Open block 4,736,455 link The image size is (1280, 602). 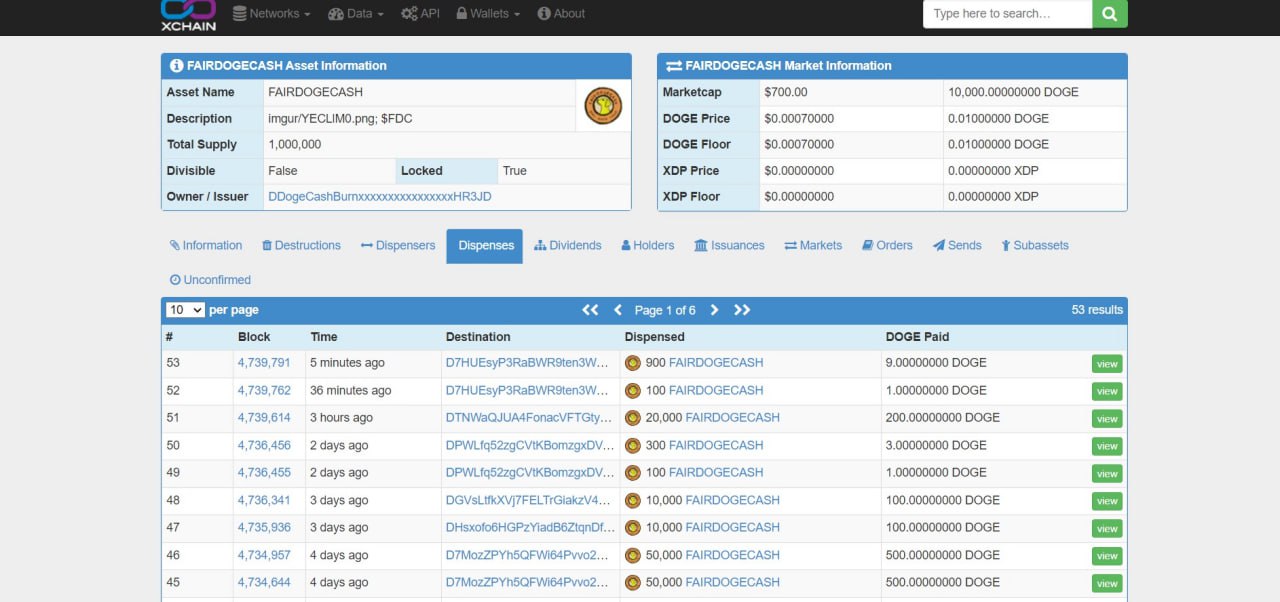point(264,473)
